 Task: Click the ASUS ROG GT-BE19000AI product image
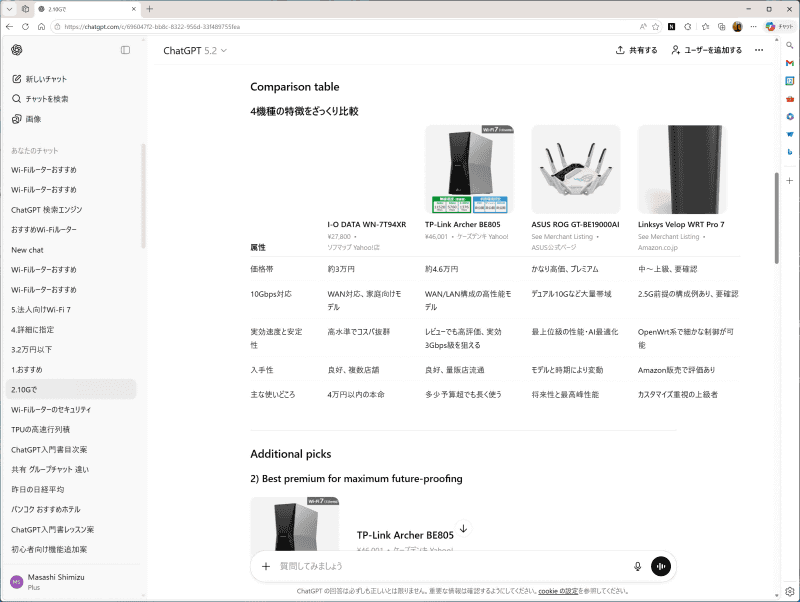click(x=575, y=168)
